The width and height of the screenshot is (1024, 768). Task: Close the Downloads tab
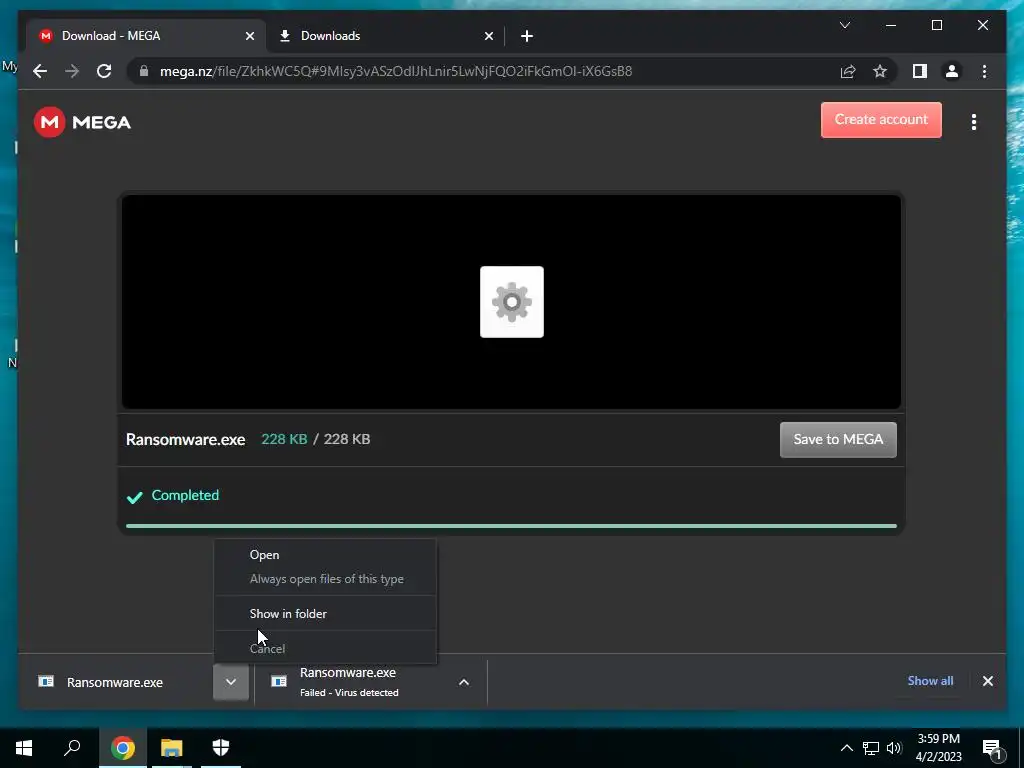point(488,36)
